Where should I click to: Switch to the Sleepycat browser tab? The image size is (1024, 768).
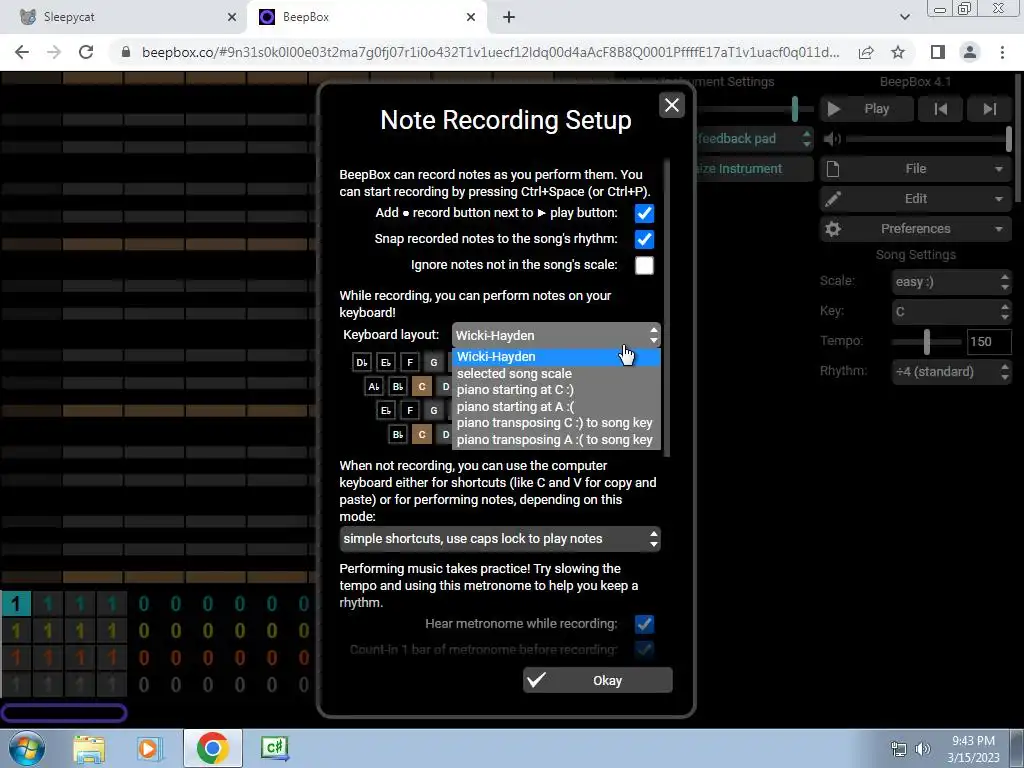(x=123, y=17)
